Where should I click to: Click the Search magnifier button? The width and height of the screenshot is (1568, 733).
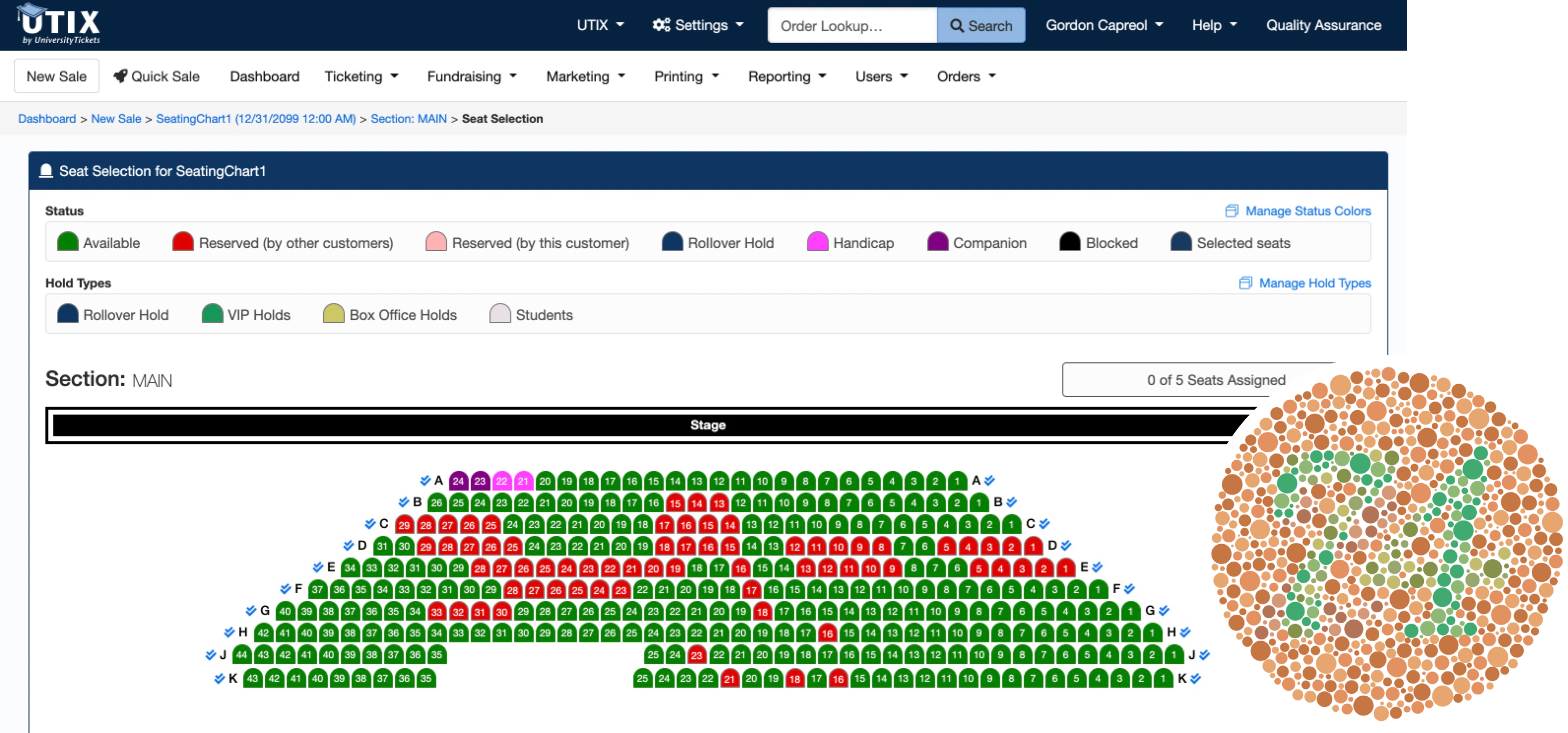(981, 25)
